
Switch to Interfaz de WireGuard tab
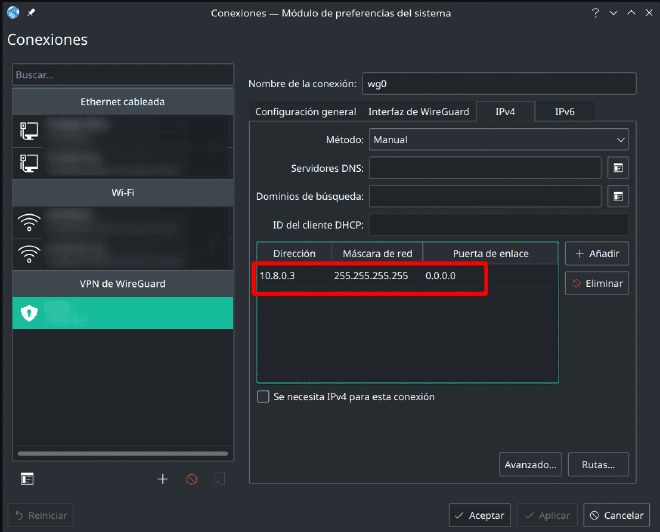click(419, 112)
